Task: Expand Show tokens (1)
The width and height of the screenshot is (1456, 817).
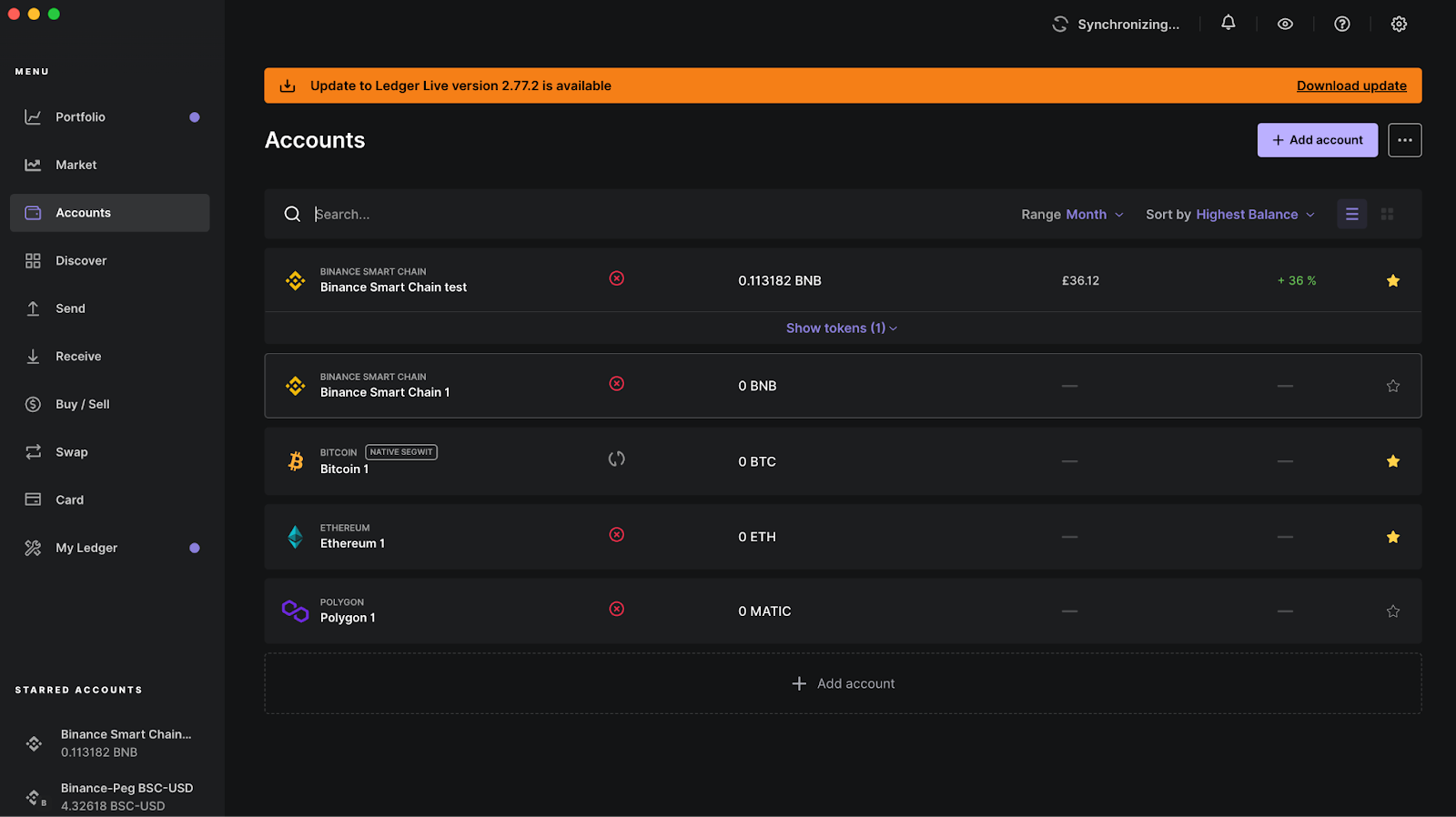Action: coord(842,328)
